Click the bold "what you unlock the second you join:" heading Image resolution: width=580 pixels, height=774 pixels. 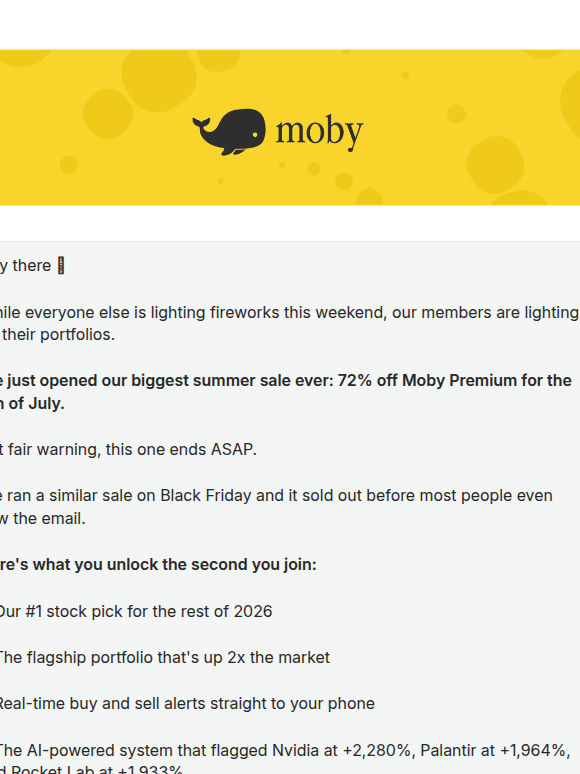tap(175, 565)
